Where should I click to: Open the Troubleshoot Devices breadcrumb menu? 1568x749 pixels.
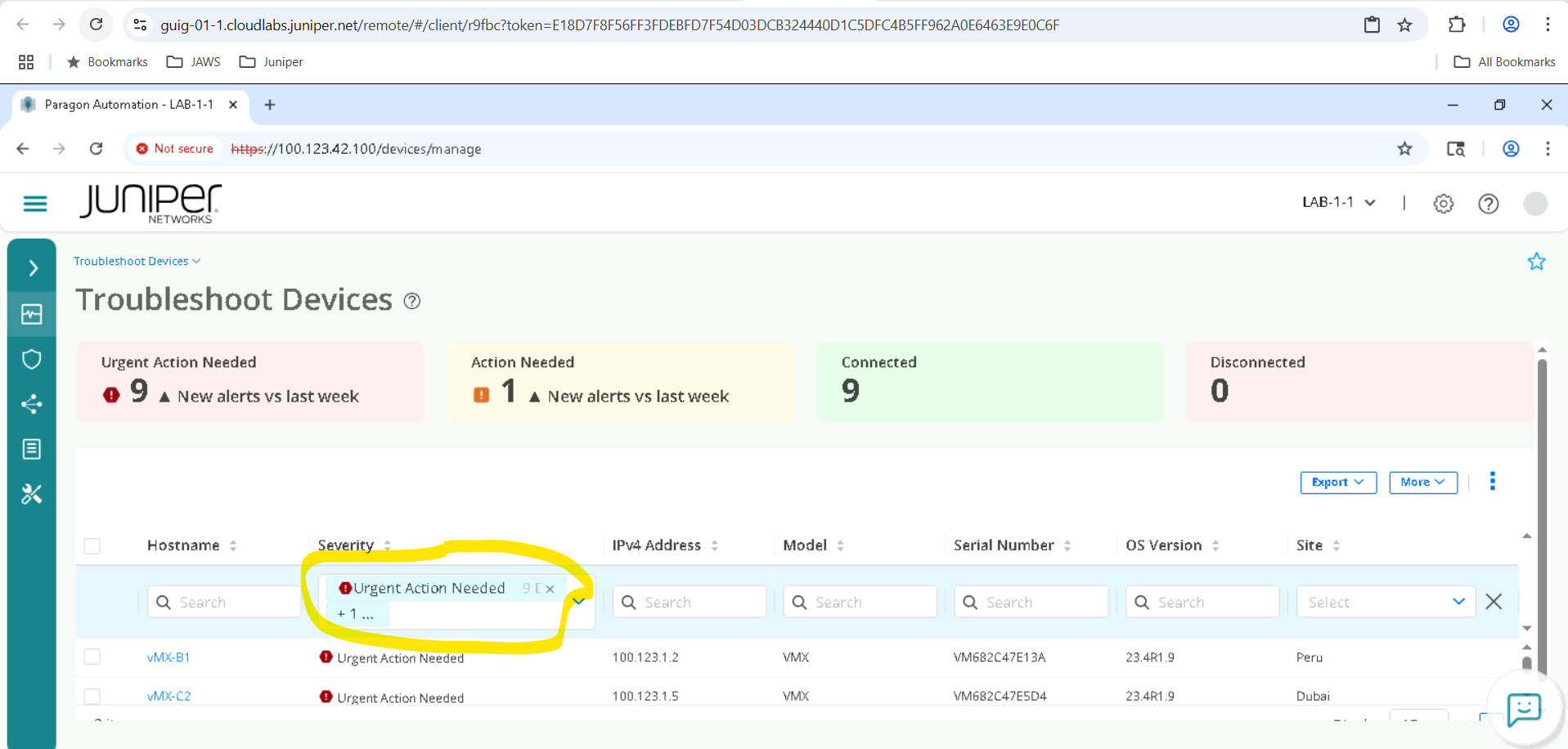coord(137,261)
